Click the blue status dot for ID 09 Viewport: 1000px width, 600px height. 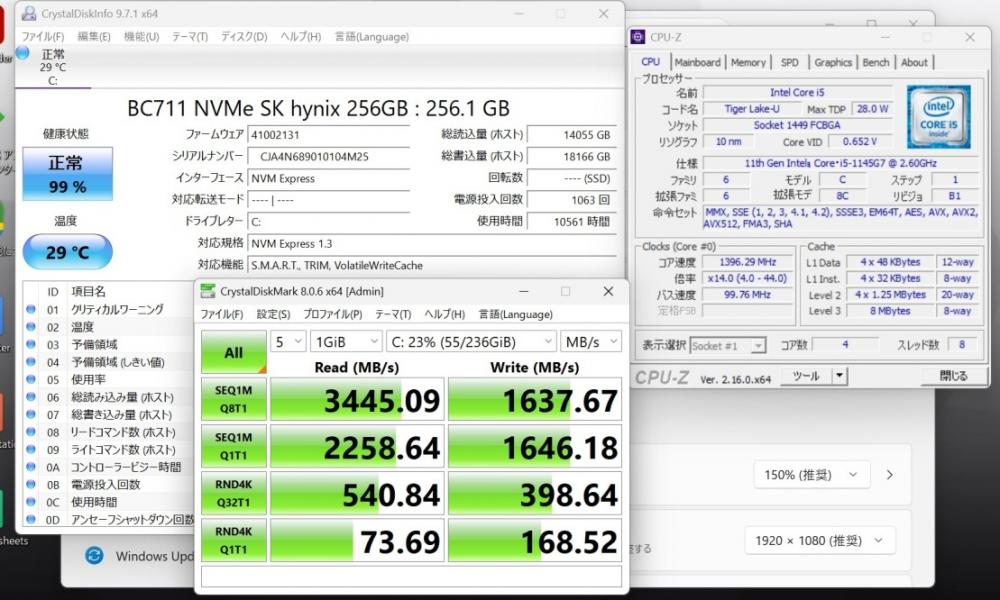[x=31, y=450]
